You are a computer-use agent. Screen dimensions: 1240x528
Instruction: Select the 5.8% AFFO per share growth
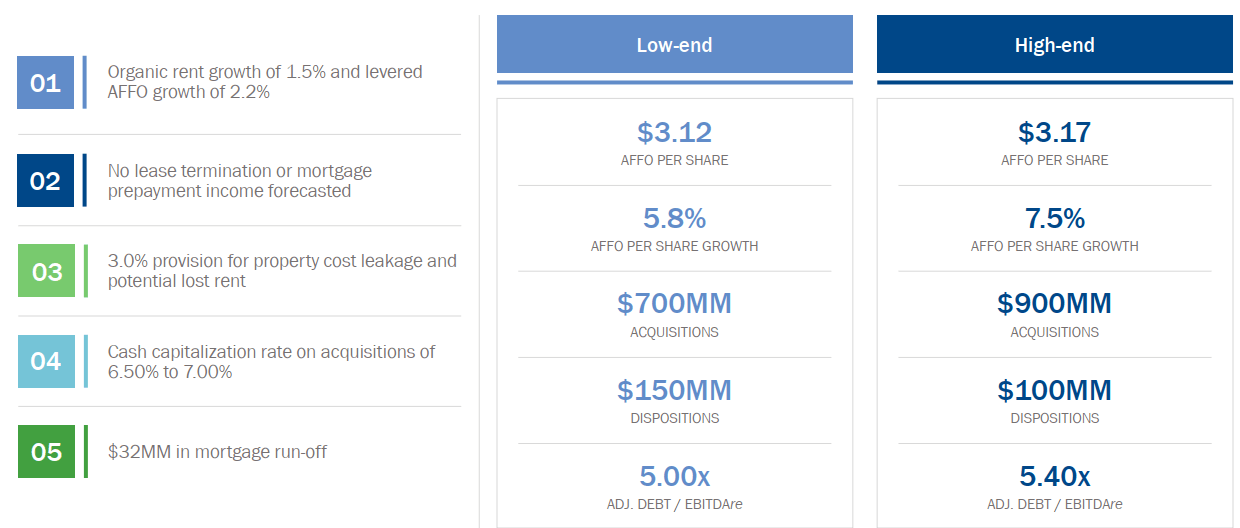(674, 219)
